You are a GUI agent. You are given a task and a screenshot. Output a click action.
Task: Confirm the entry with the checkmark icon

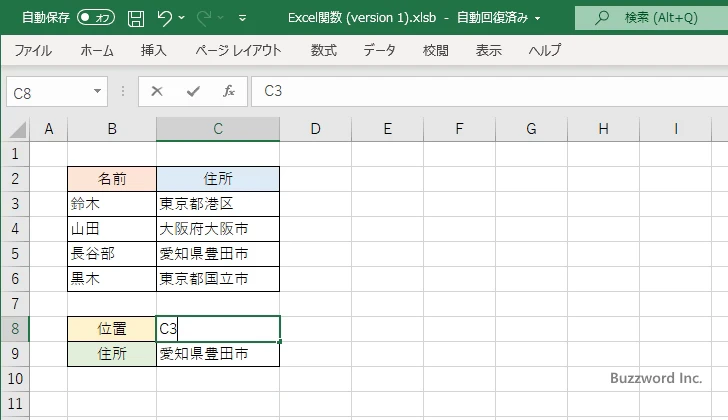pyautogui.click(x=193, y=91)
